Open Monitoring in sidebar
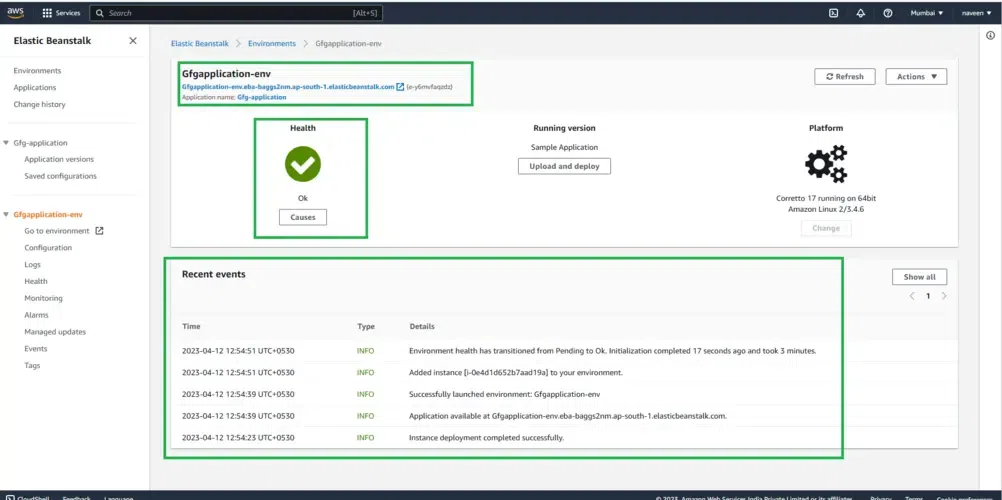Screen dimensions: 1002x500 pyautogui.click(x=43, y=298)
